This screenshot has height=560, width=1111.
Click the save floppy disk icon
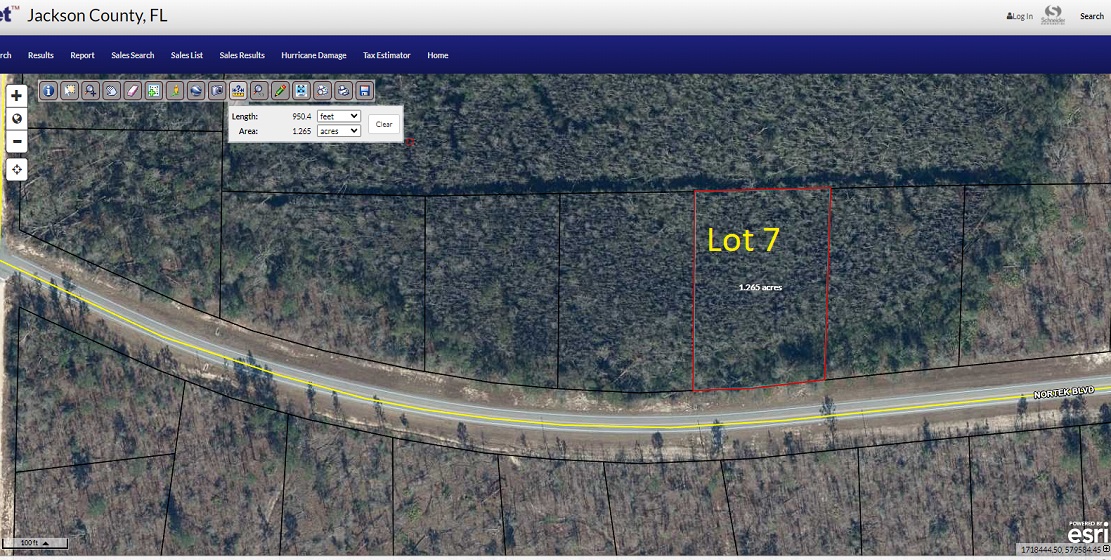tap(364, 91)
